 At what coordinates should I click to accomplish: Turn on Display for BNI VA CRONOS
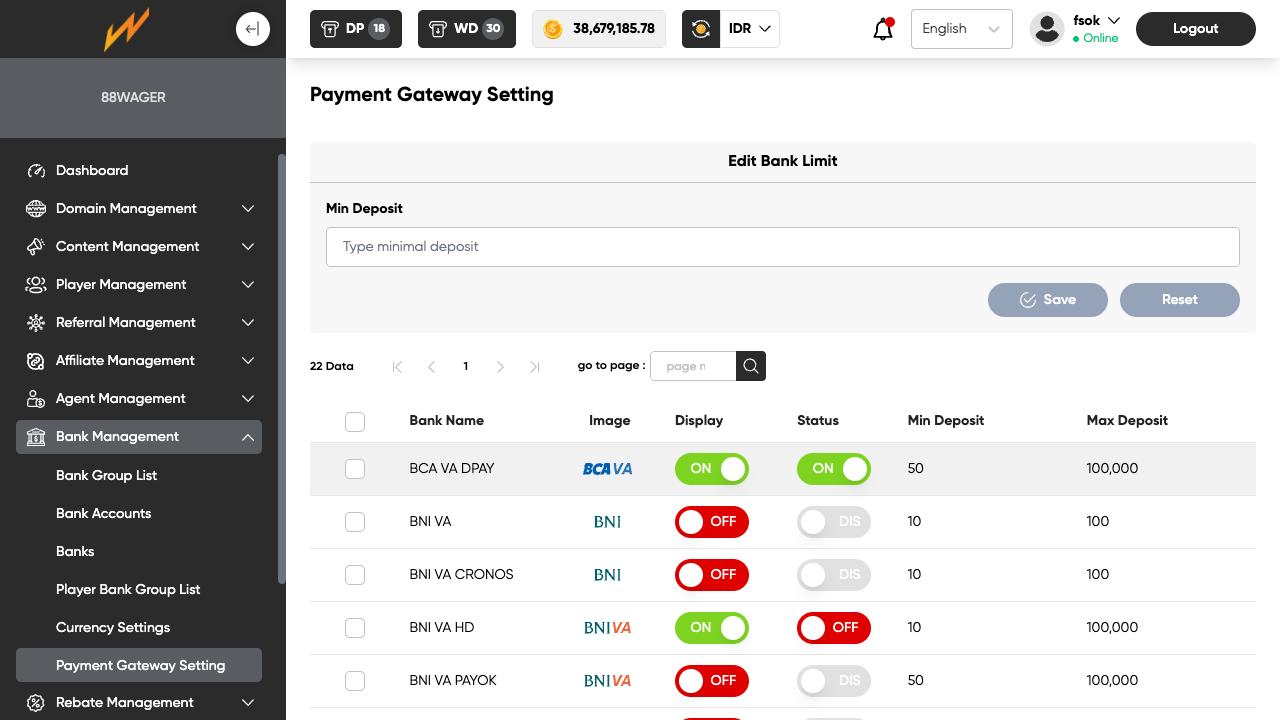click(x=712, y=575)
